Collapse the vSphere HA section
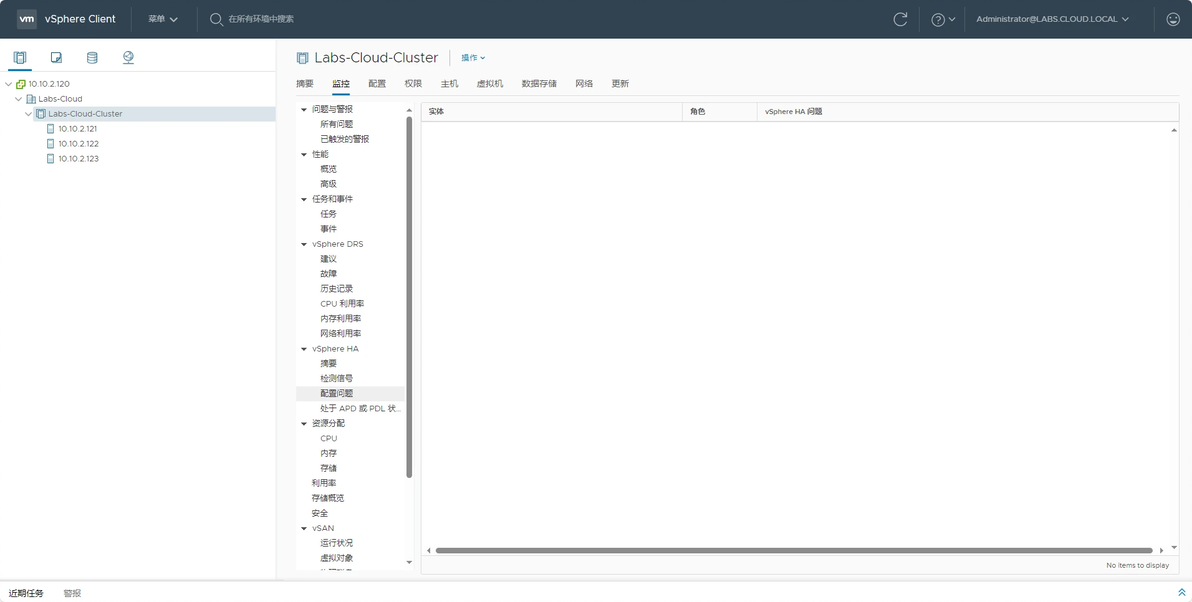Screen dimensions: 1192x602 click(x=304, y=349)
